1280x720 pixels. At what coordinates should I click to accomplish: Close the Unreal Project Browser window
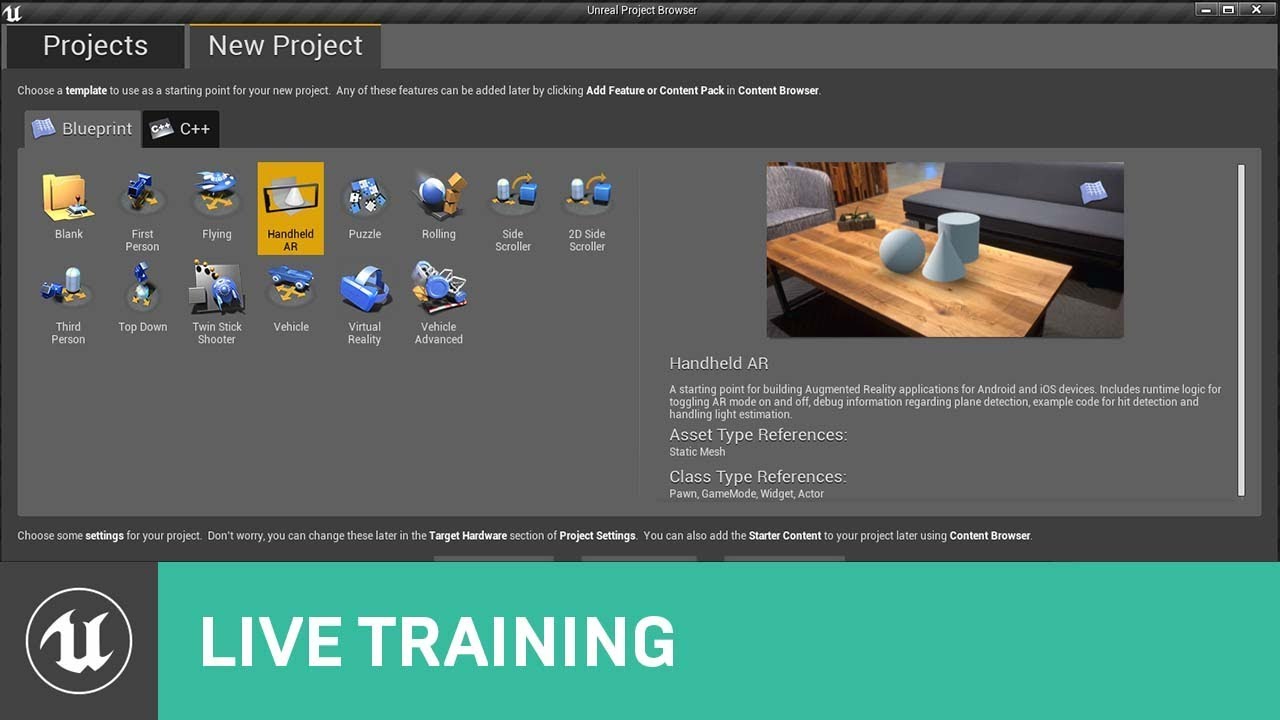pyautogui.click(x=1257, y=9)
